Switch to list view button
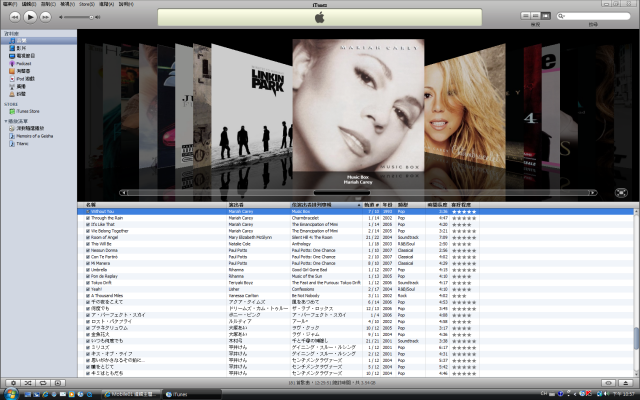This screenshot has width=640, height=400. click(x=525, y=16)
